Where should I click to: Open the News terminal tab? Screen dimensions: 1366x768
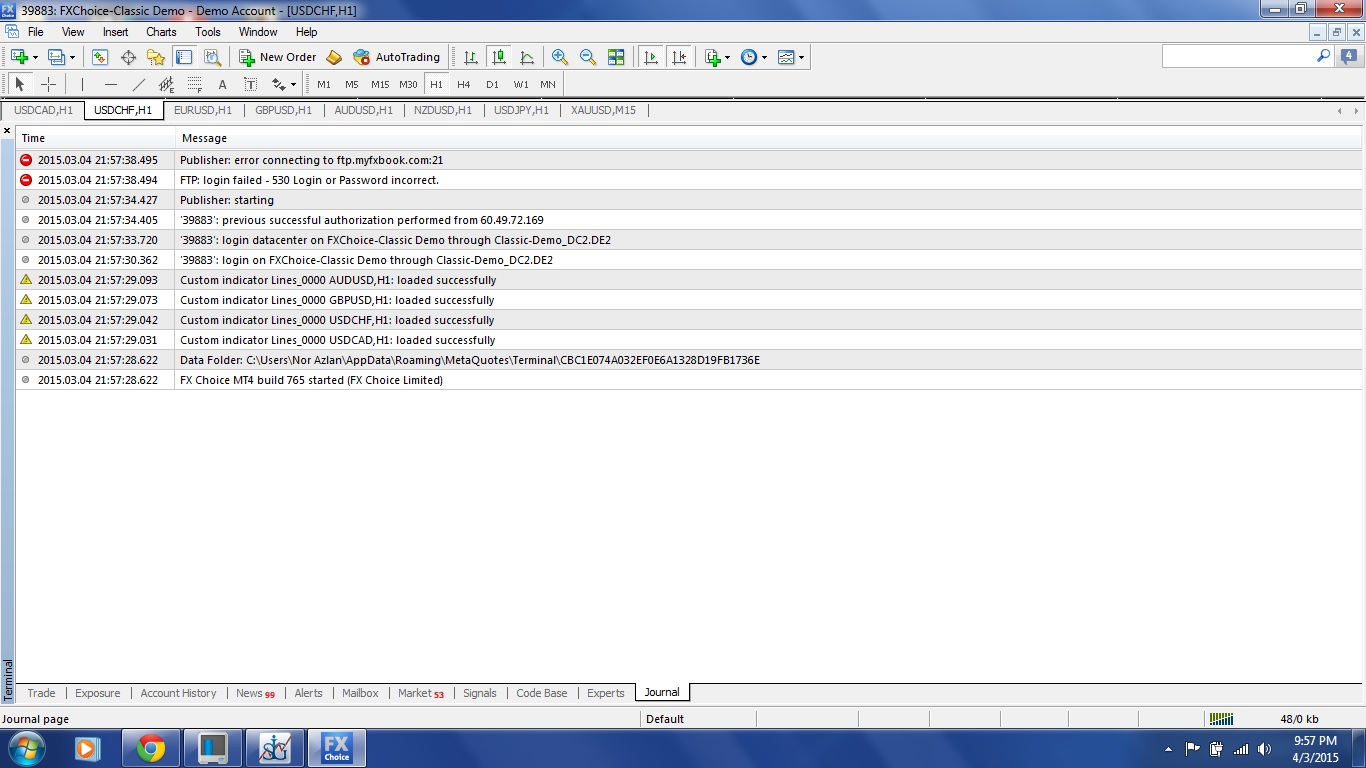tap(255, 693)
